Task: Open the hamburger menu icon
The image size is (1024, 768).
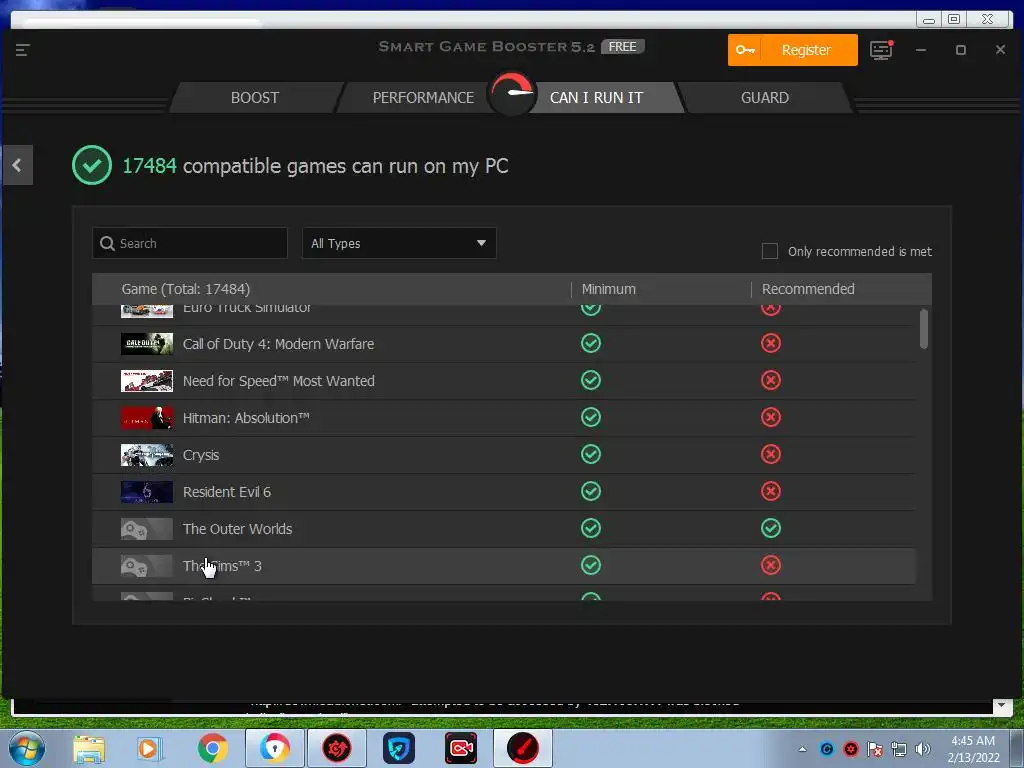Action: point(22,50)
